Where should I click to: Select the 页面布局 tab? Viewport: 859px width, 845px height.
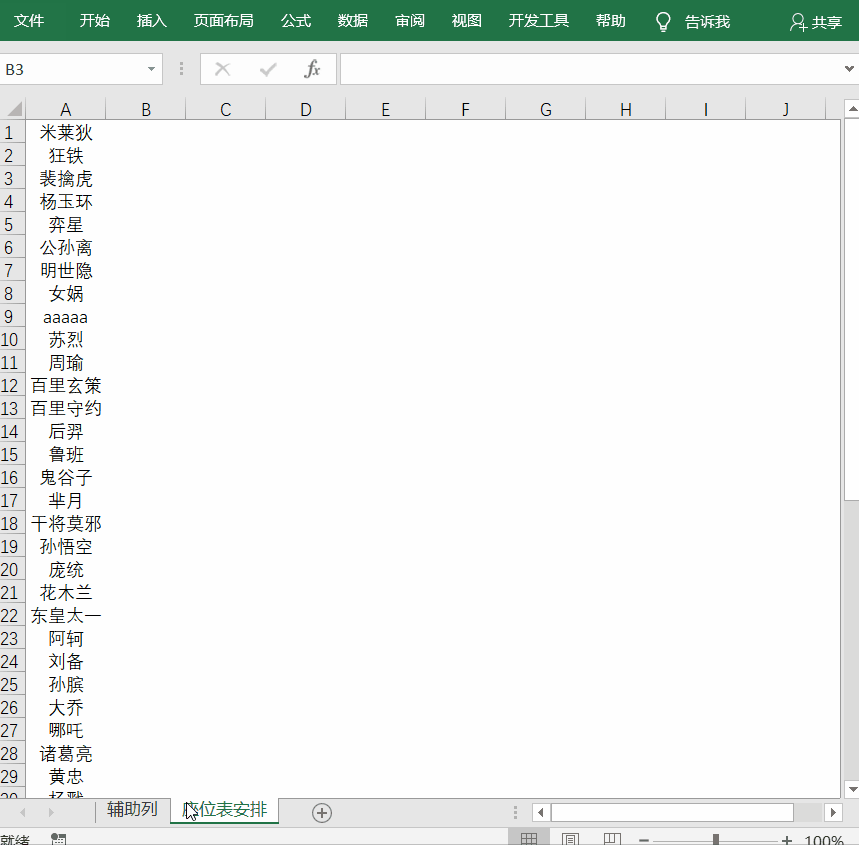pyautogui.click(x=224, y=21)
